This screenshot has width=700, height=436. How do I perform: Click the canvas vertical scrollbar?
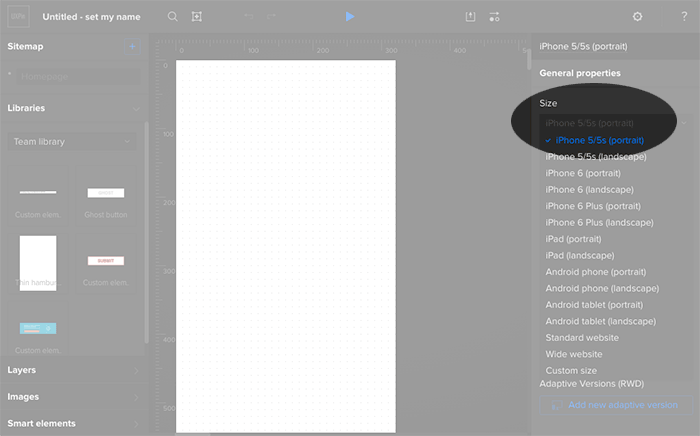pyautogui.click(x=529, y=59)
